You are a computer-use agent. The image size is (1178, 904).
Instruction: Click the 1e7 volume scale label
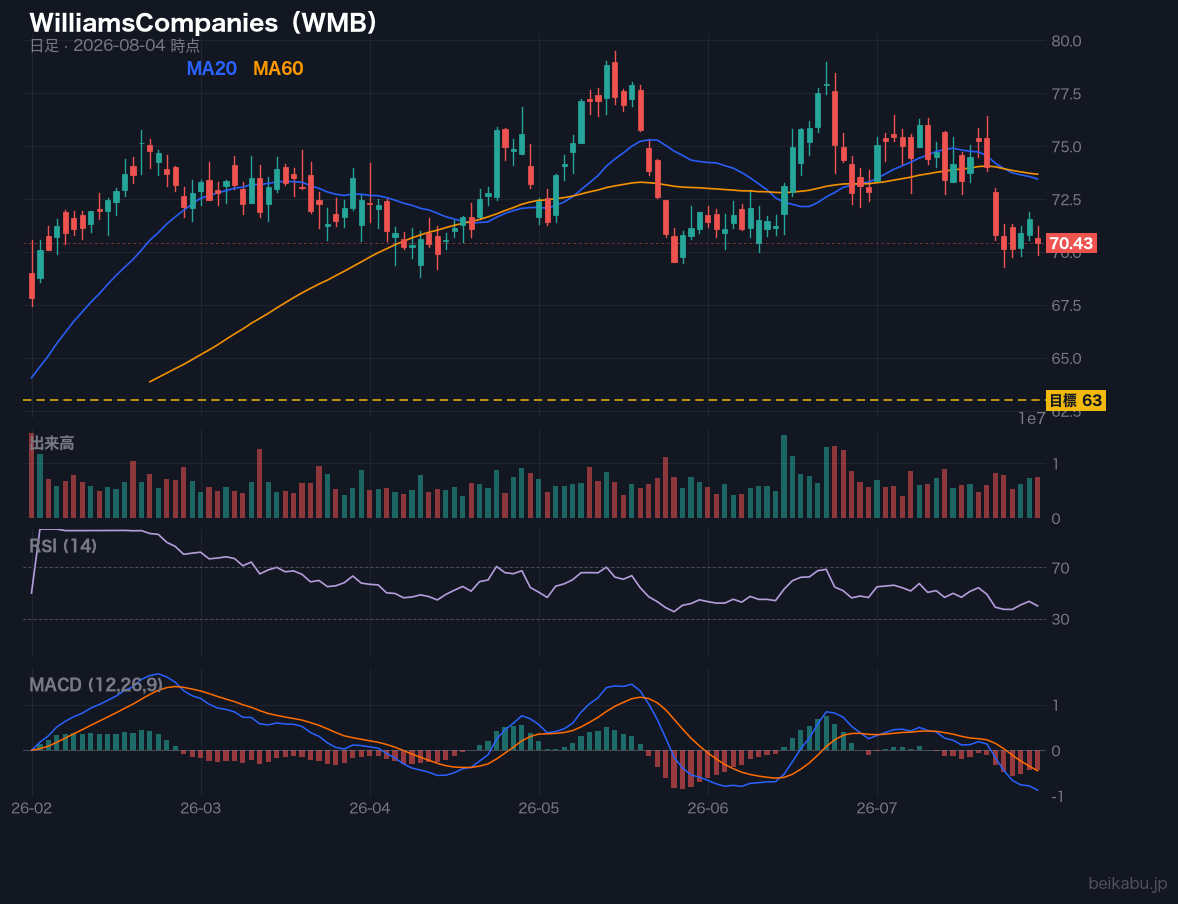pos(1032,419)
